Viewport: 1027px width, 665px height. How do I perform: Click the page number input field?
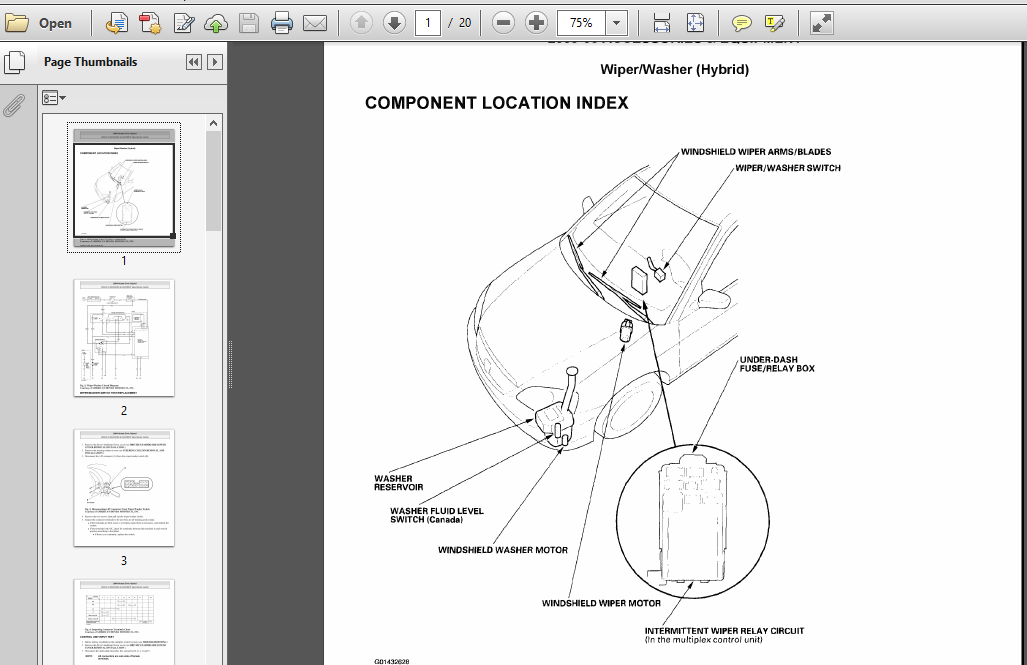[x=428, y=24]
